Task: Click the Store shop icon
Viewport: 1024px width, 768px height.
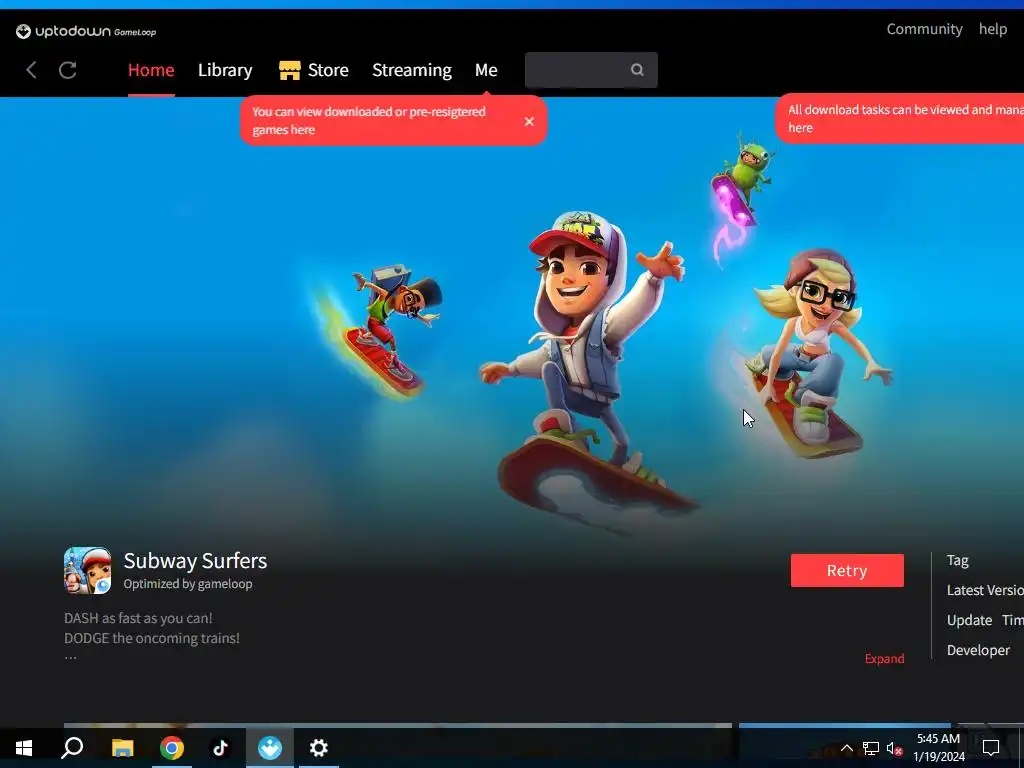Action: 290,70
